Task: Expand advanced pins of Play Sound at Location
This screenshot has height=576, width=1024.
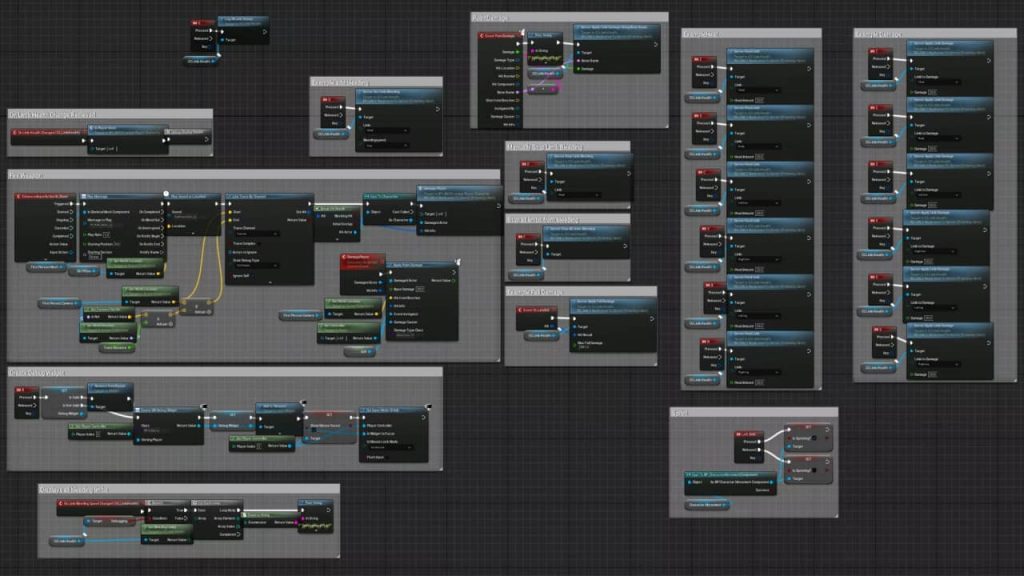Action: [x=193, y=233]
